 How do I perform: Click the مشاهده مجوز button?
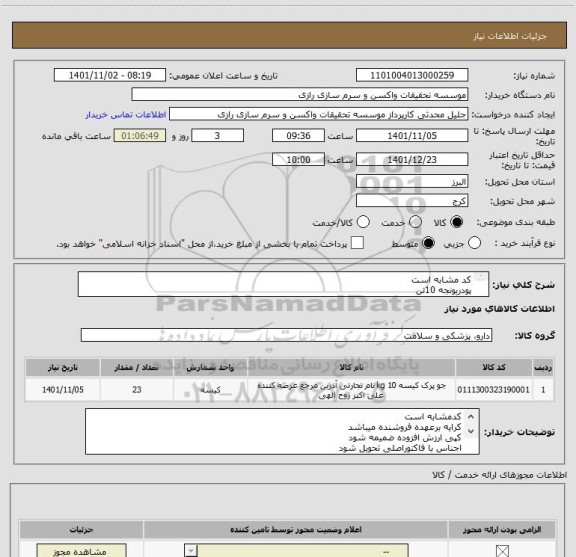click(x=82, y=550)
